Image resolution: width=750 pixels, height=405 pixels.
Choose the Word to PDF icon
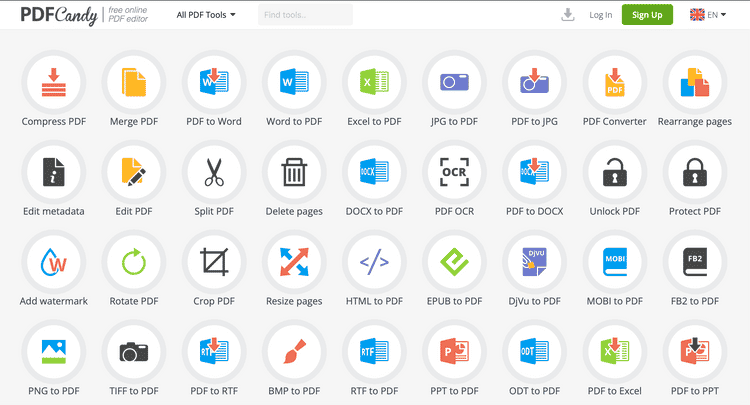294,82
